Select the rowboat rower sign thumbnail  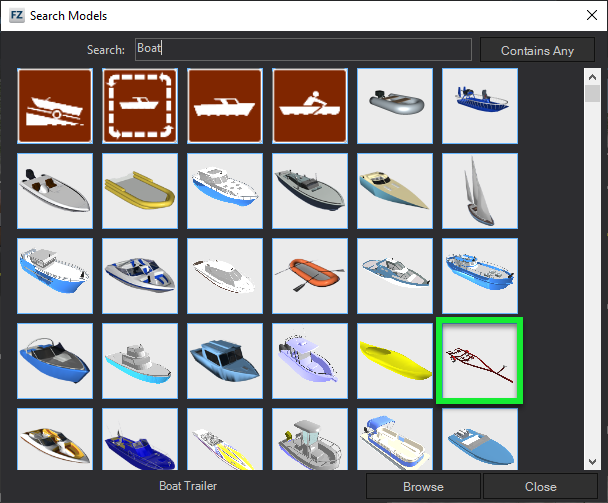310,106
